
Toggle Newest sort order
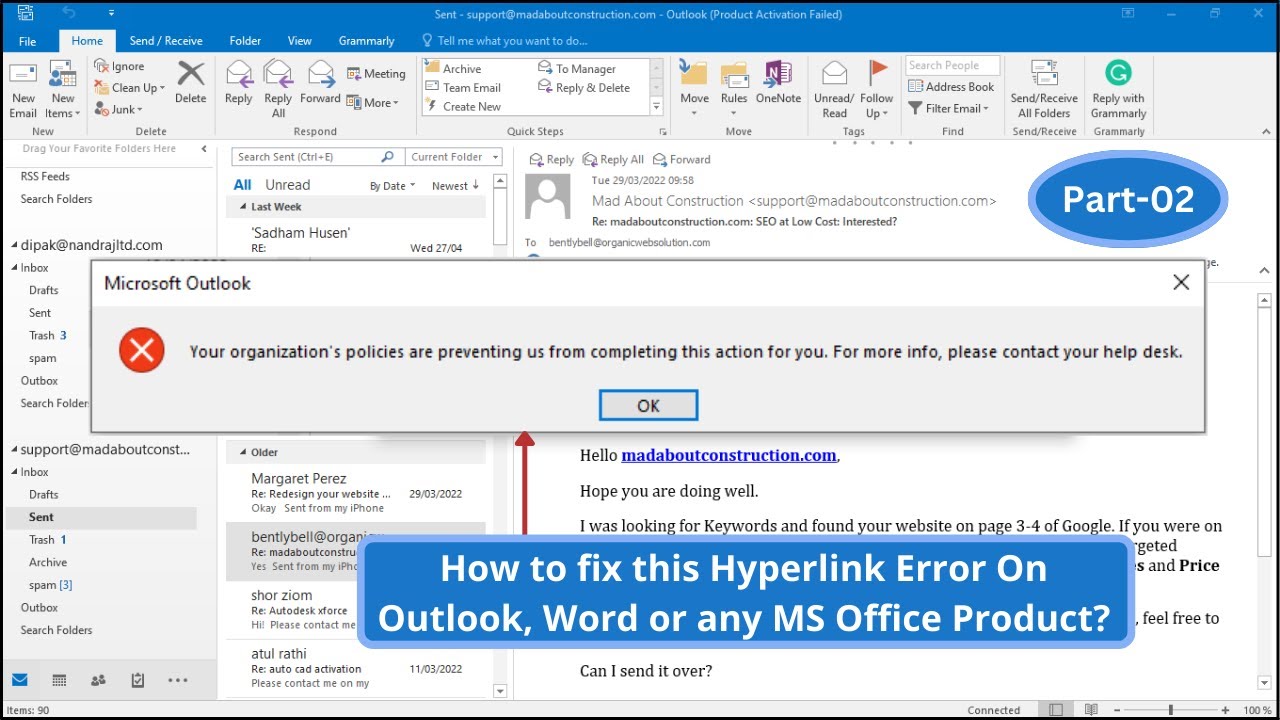(455, 186)
